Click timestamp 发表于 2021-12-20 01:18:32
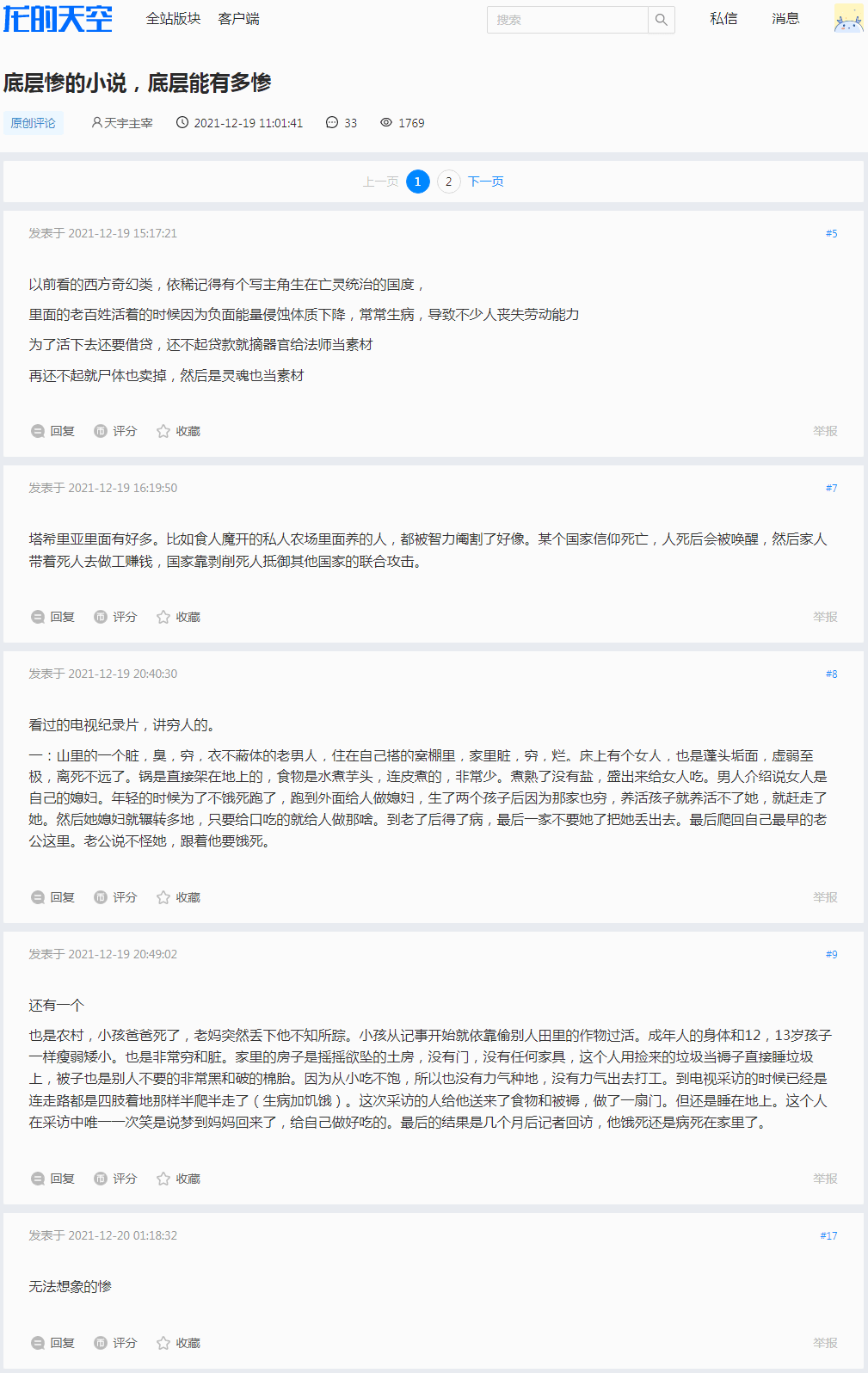This screenshot has width=868, height=1373. coord(103,1235)
